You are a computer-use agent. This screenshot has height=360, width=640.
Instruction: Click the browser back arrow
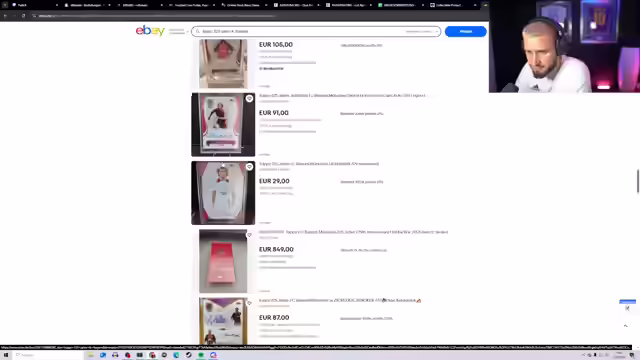[x=5, y=16]
